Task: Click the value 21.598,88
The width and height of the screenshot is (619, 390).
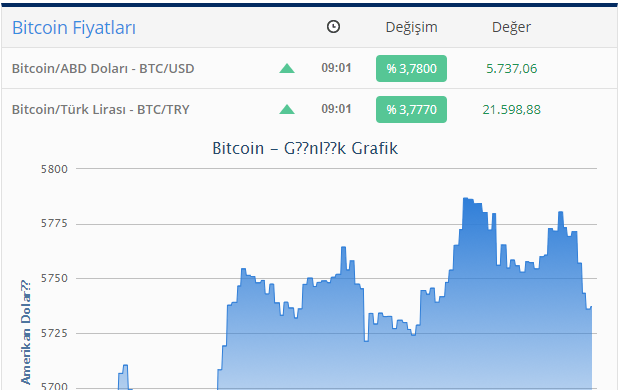Action: coord(511,109)
